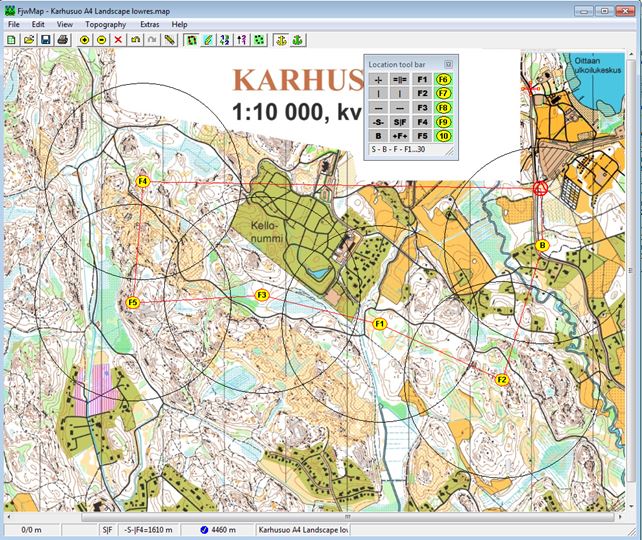This screenshot has width=642, height=540.
Task: Toggle the green dotted-points toolbar icon
Action: coord(259,40)
